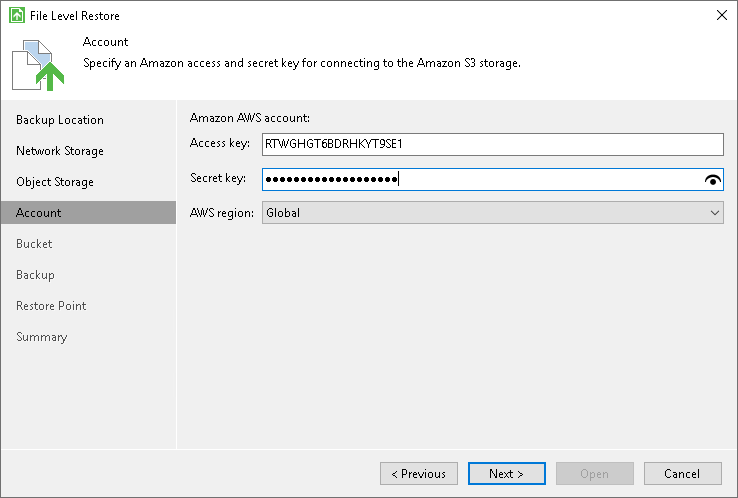The height and width of the screenshot is (498, 738).
Task: Click the File Level Restore app icon
Action: click(17, 15)
